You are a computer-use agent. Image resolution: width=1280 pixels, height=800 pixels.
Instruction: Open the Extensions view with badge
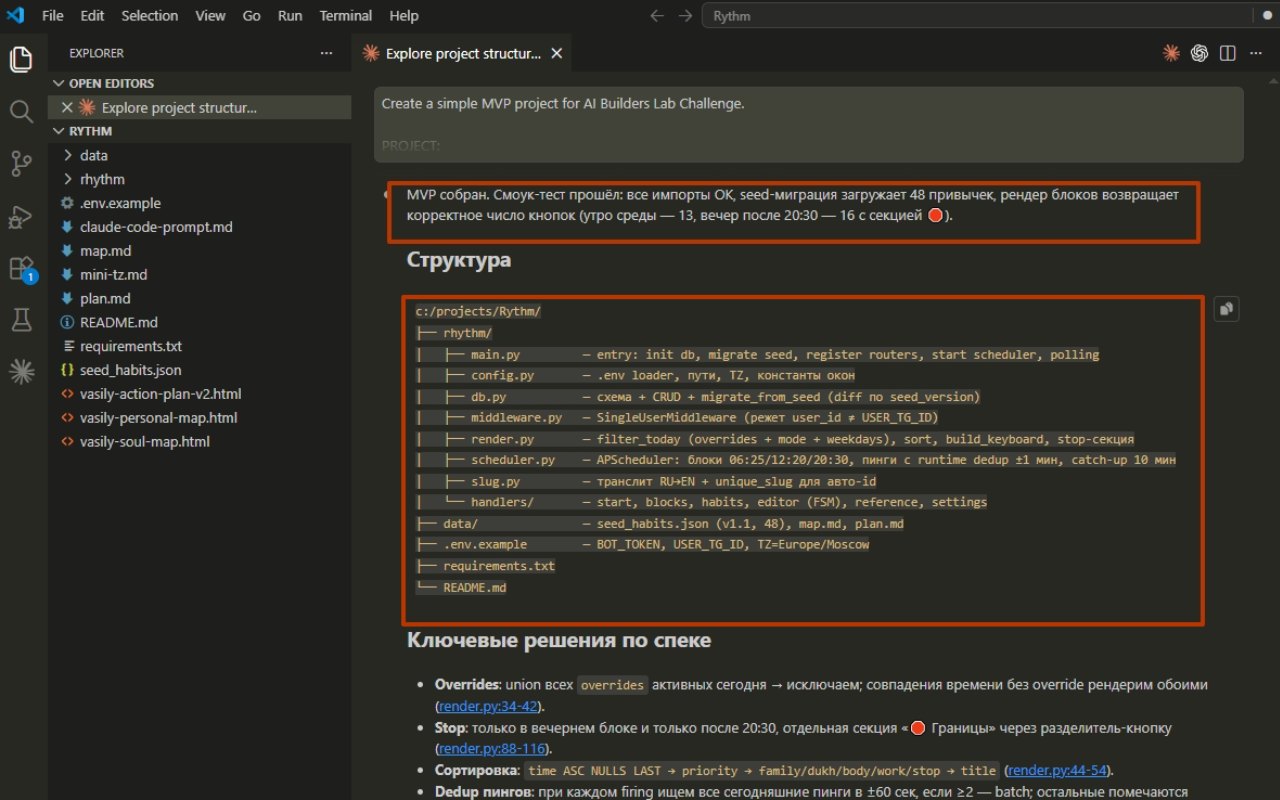pos(21,268)
